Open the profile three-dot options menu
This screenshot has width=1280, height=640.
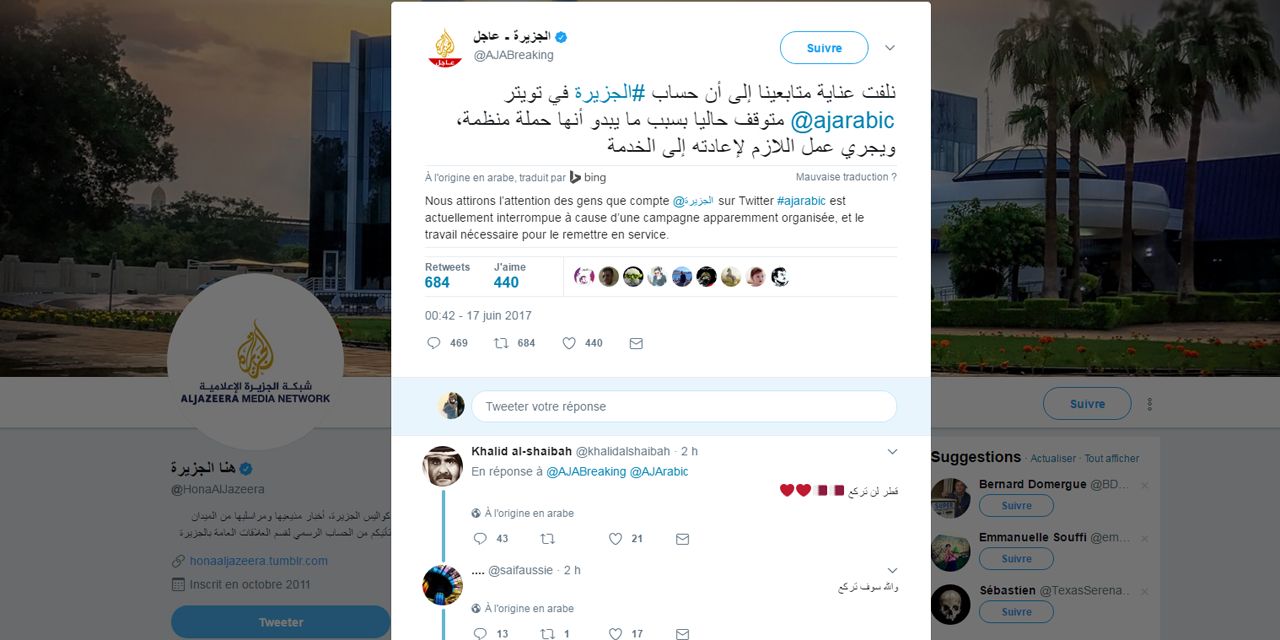tap(1149, 404)
